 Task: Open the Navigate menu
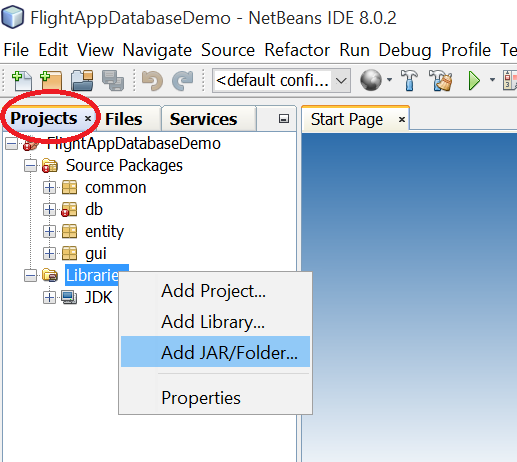pyautogui.click(x=157, y=50)
